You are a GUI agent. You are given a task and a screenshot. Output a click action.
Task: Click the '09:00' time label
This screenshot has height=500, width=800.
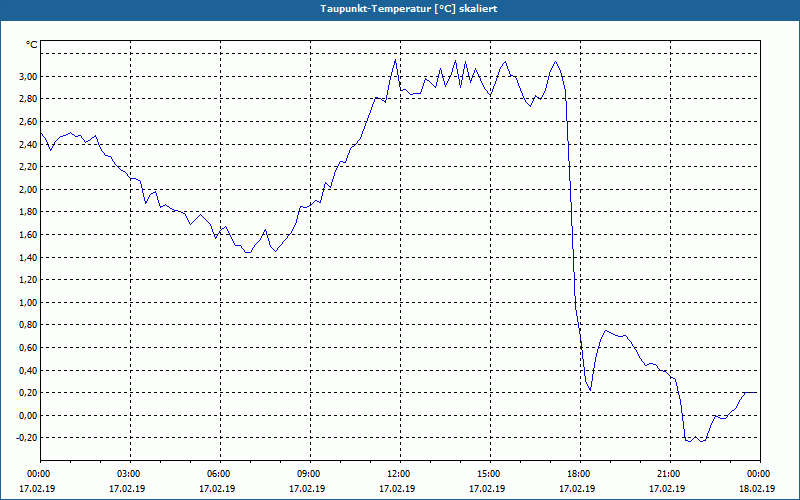click(x=310, y=474)
